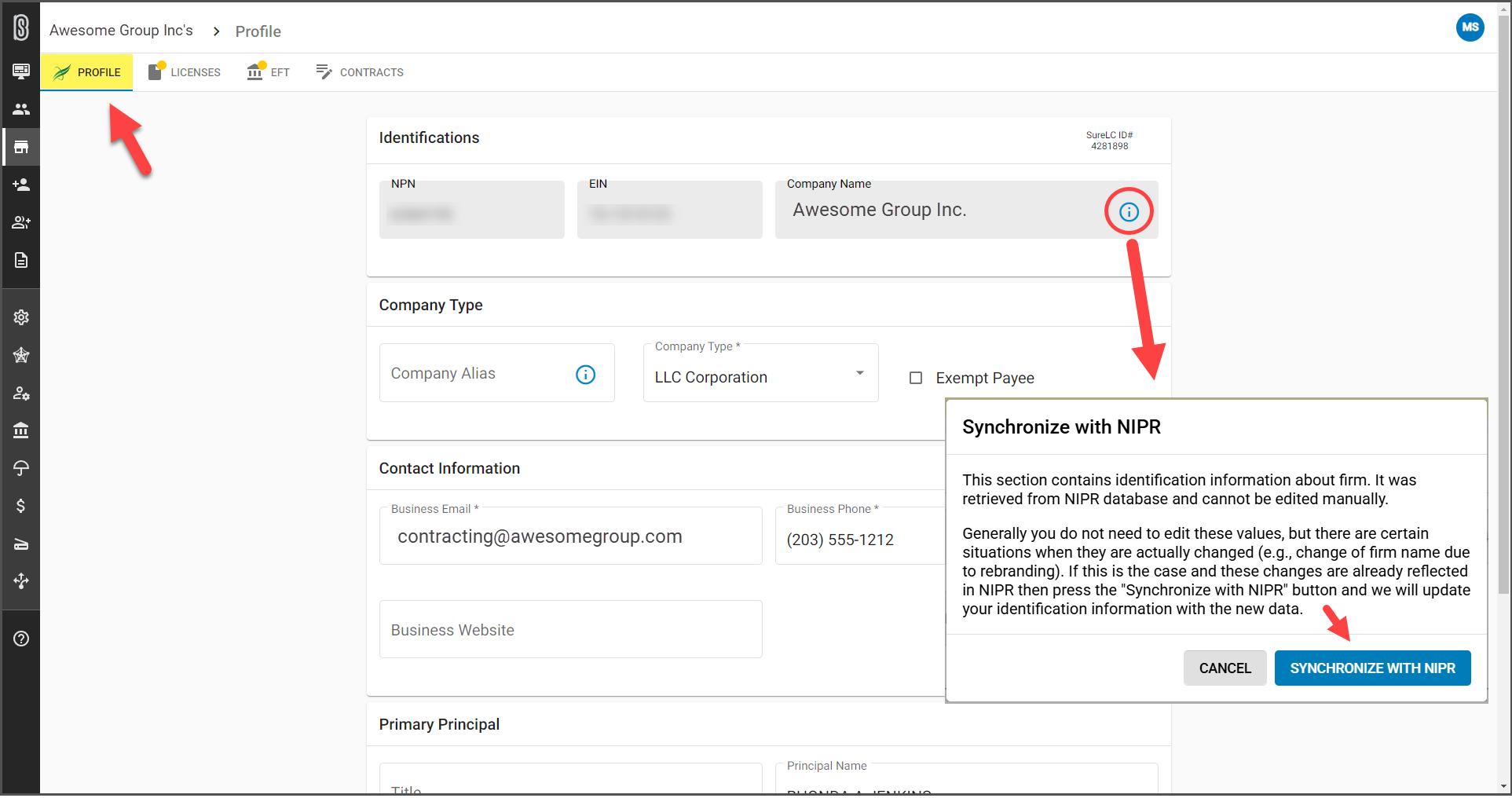Click the breadcrumb chevron arrow

pos(216,31)
